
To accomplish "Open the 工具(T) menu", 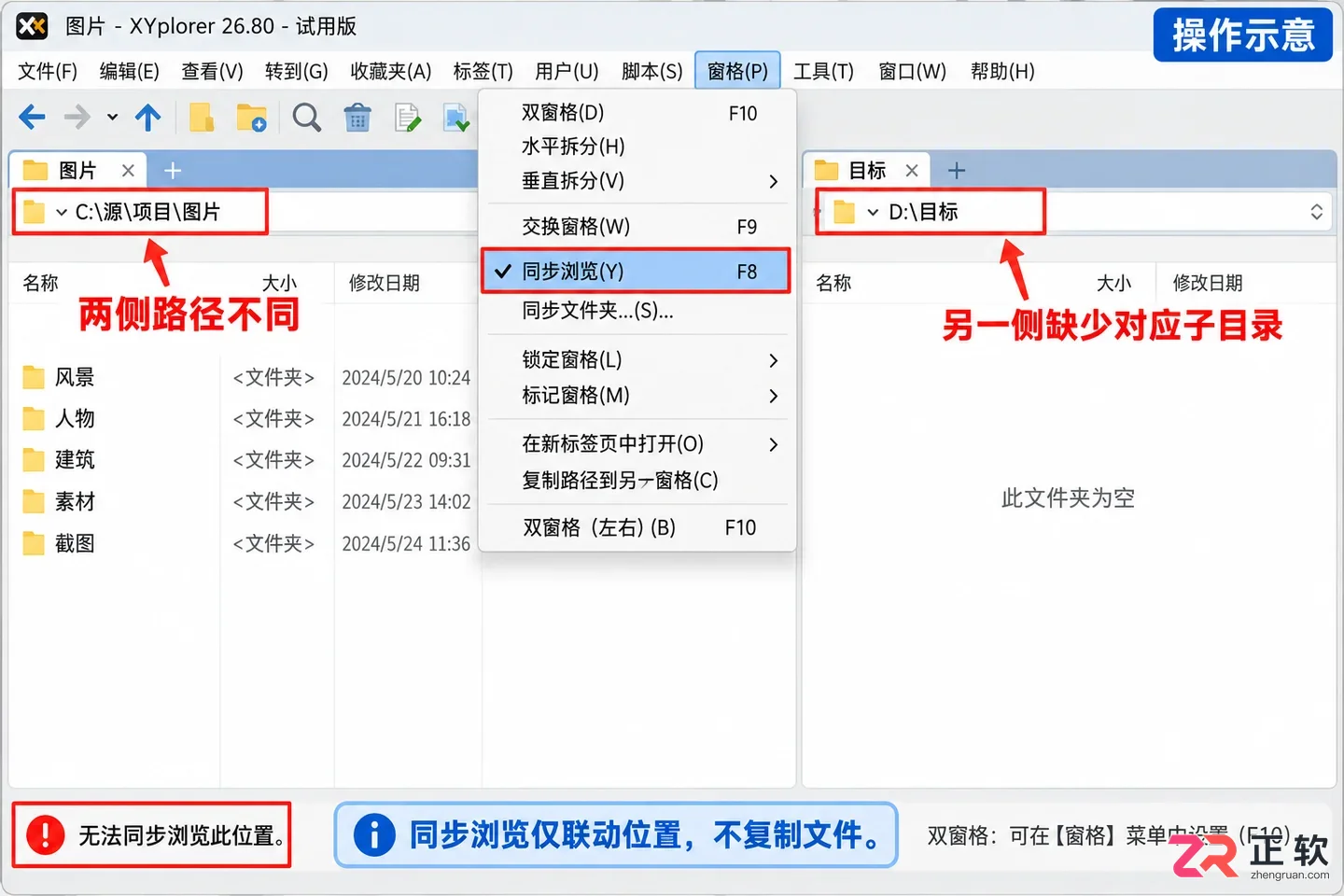I will 823,72.
